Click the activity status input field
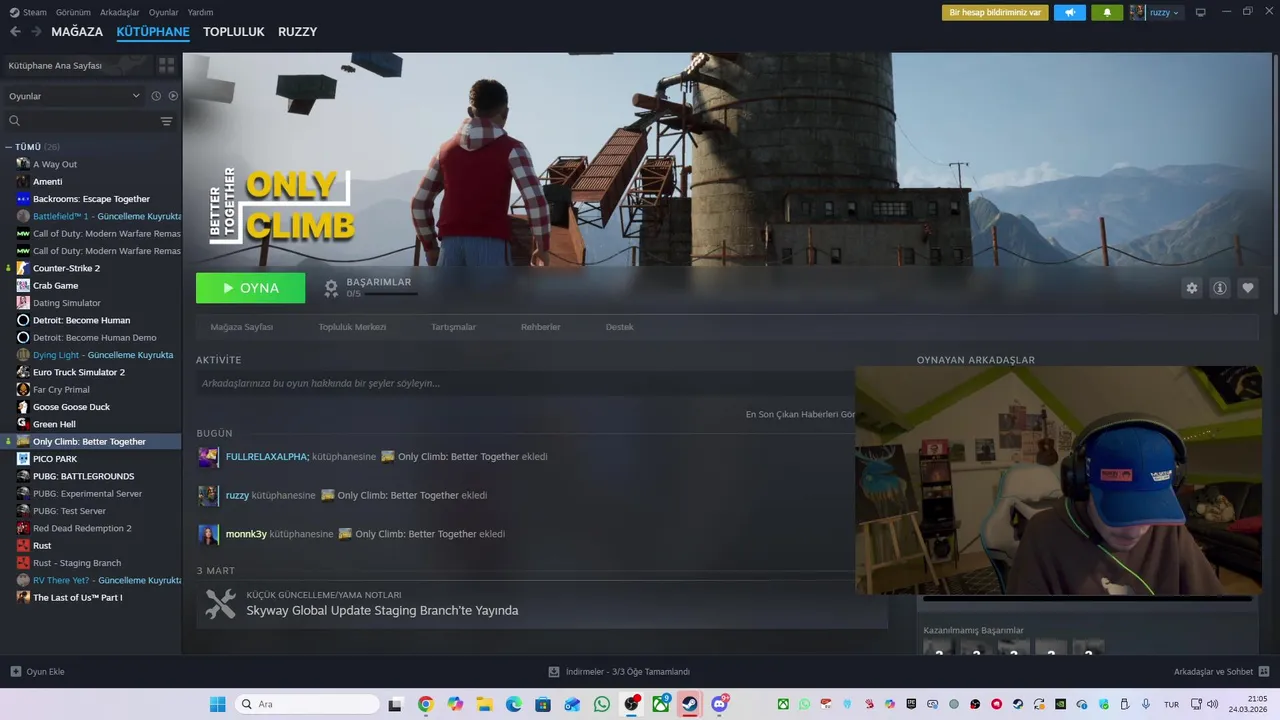Image resolution: width=1280 pixels, height=720 pixels. tap(526, 383)
